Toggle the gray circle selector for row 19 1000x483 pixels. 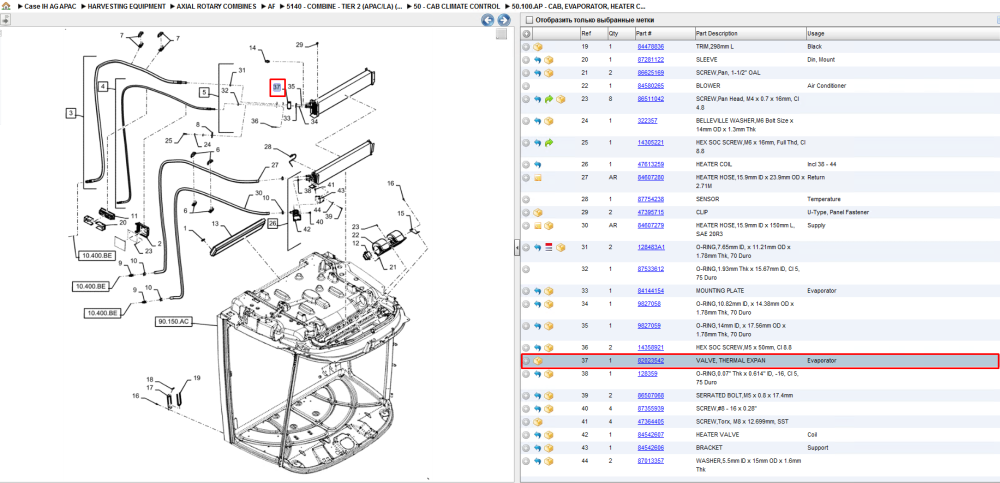(x=526, y=47)
